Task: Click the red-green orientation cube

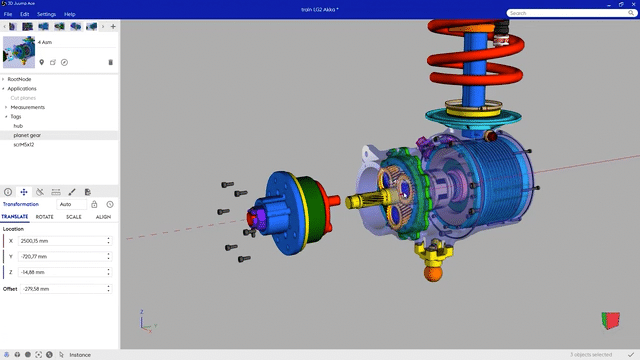Action: click(x=611, y=320)
